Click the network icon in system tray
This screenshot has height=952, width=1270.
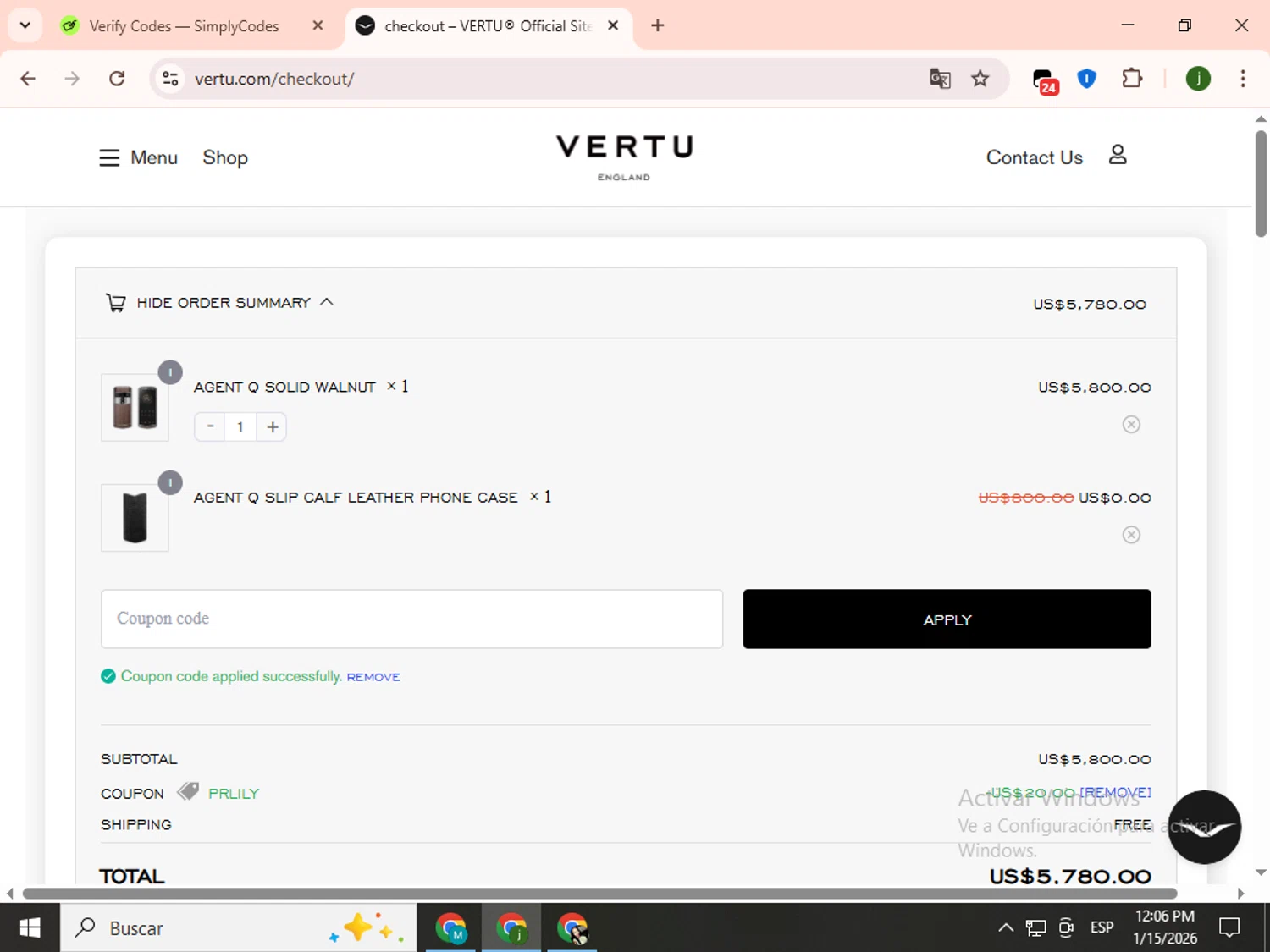(x=1035, y=928)
